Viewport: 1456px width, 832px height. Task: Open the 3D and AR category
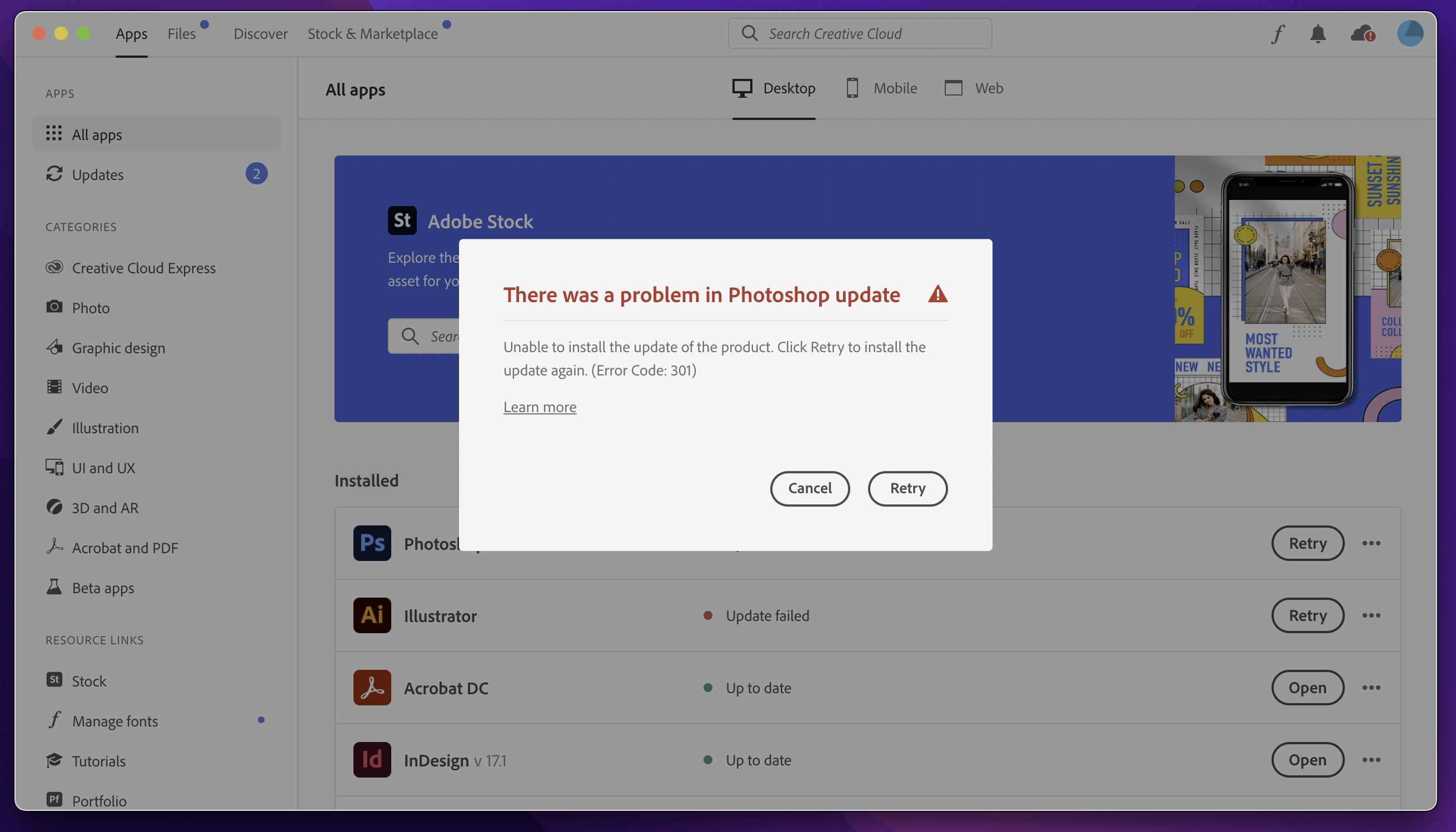[x=157, y=508]
